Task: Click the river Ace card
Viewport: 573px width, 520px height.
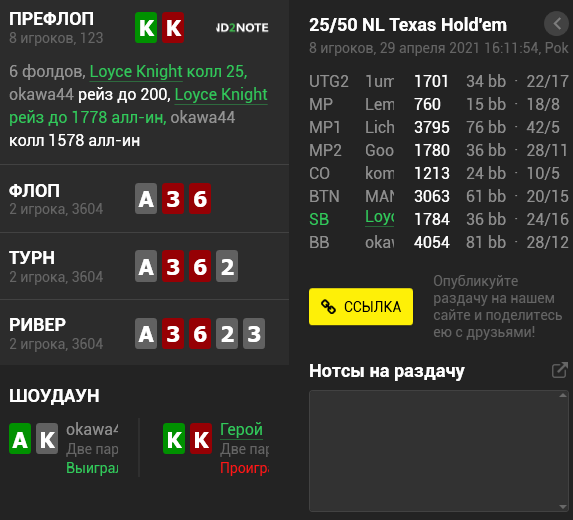Action: [146, 334]
